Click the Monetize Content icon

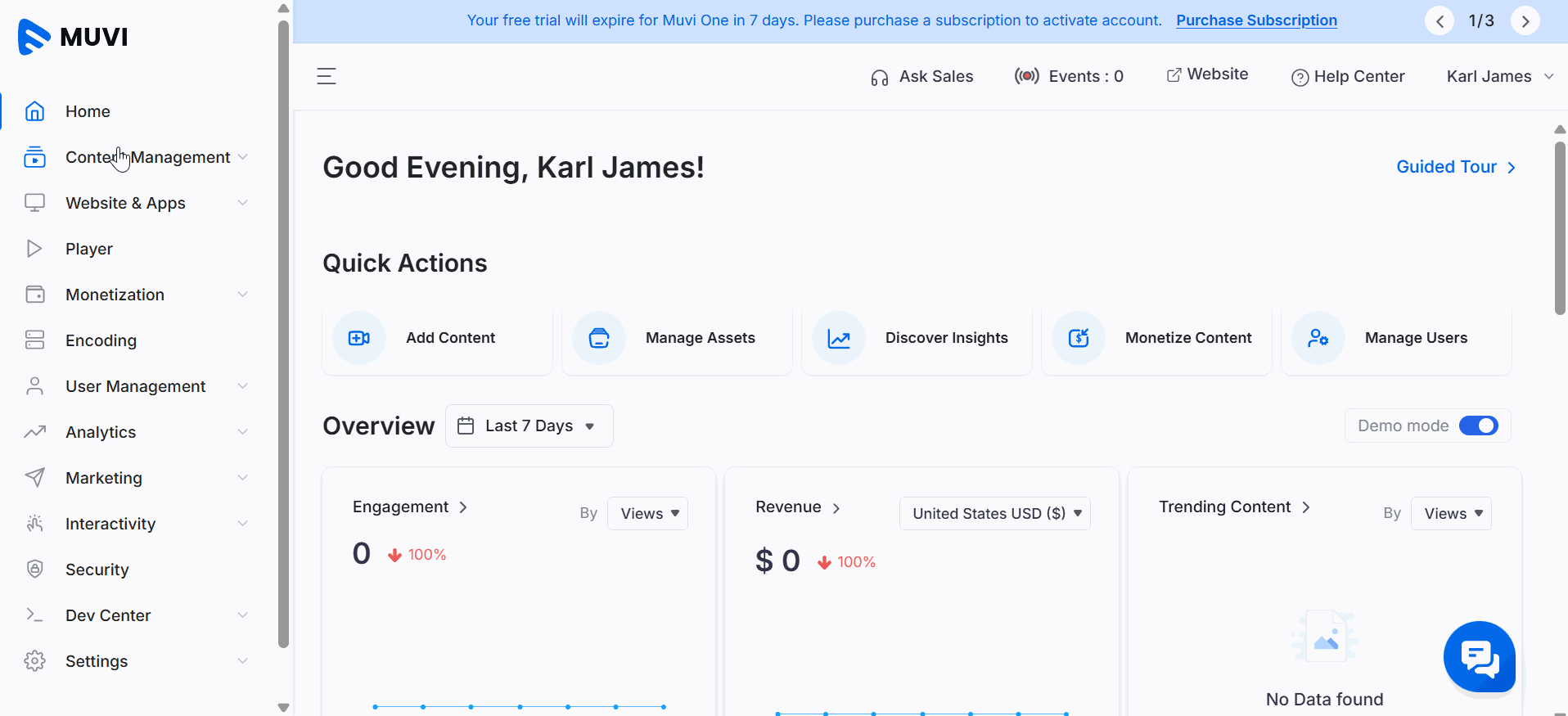coord(1079,338)
